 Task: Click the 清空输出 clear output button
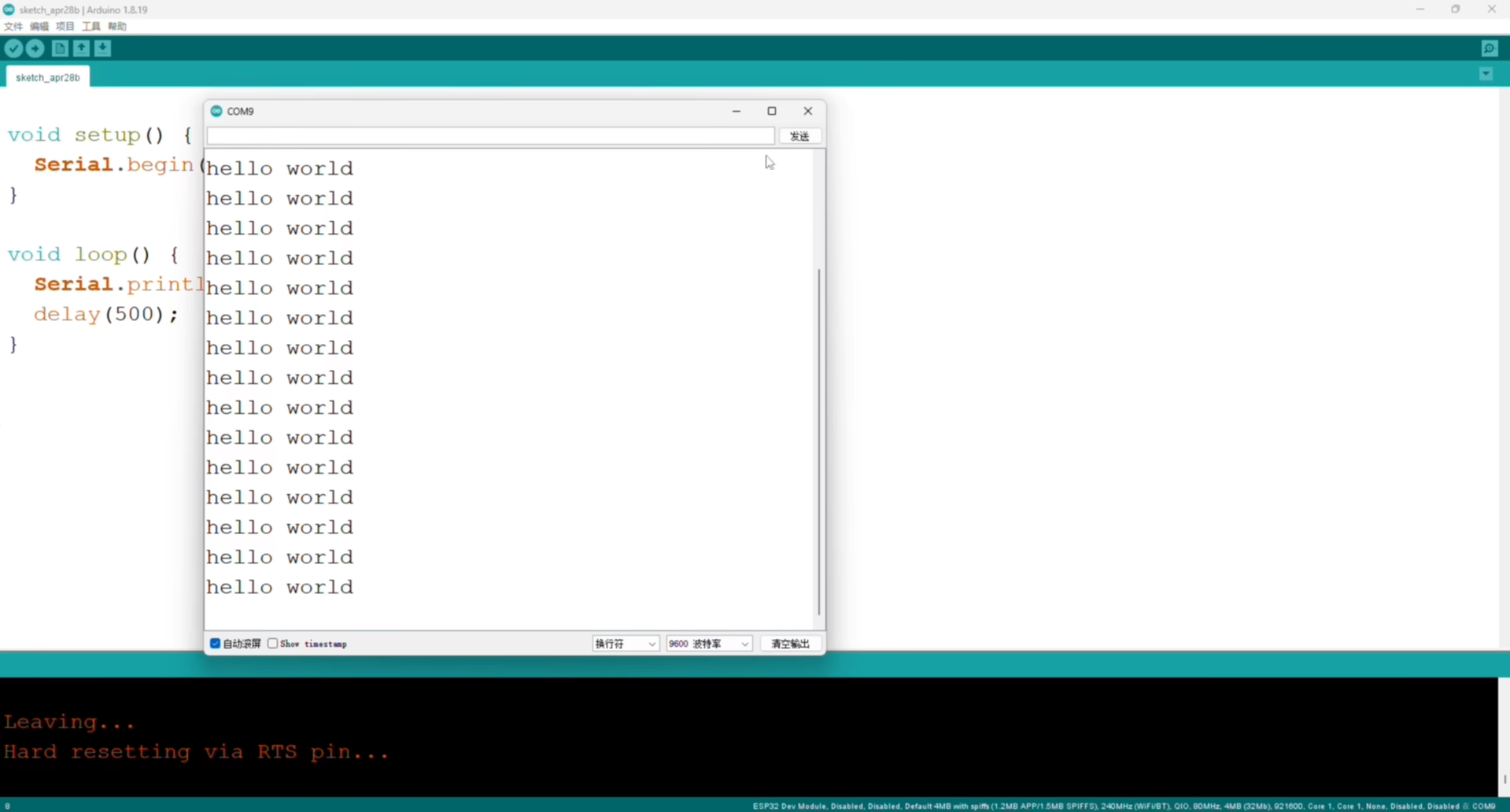click(x=790, y=644)
